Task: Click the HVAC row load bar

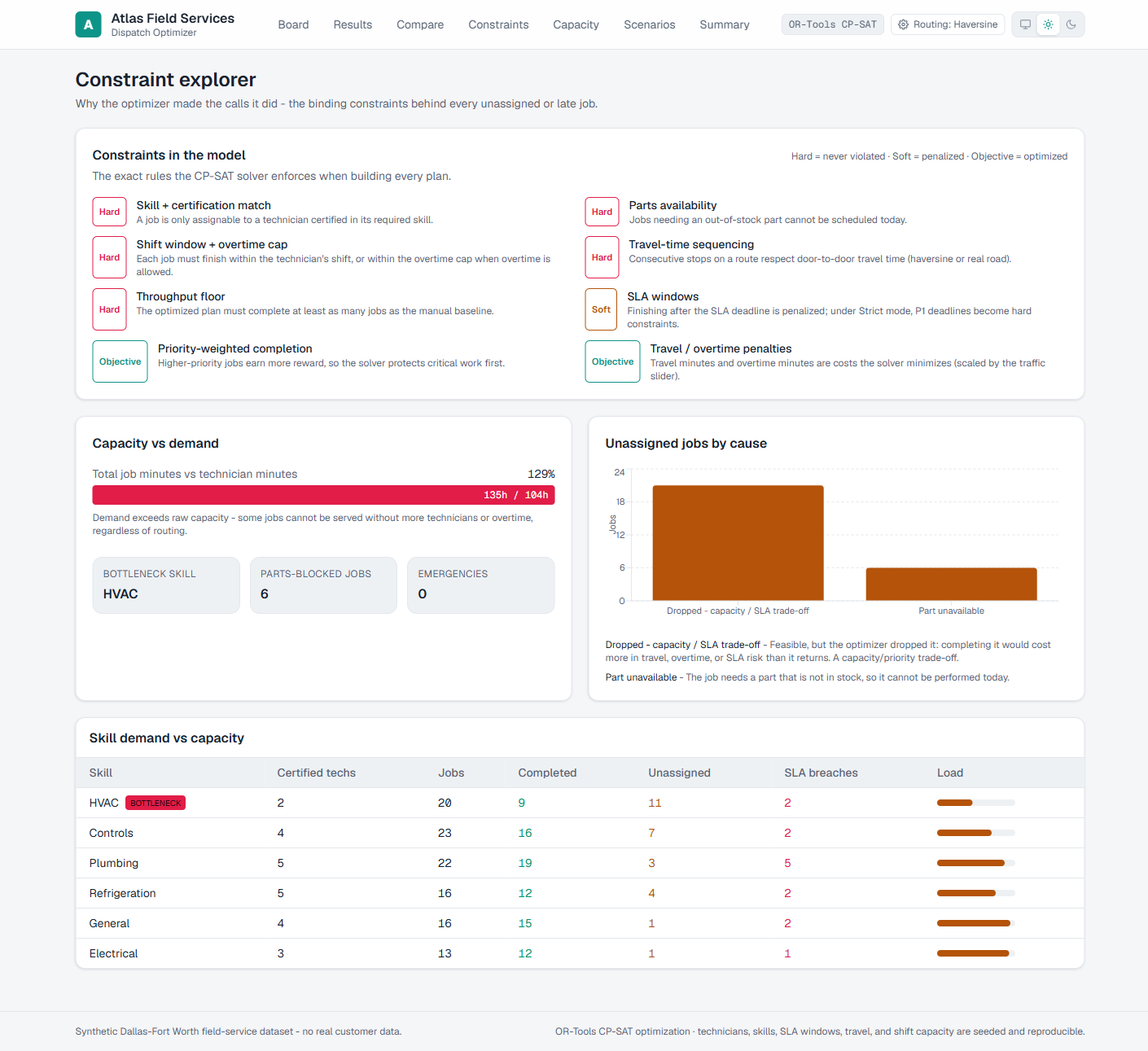Action: [x=975, y=803]
